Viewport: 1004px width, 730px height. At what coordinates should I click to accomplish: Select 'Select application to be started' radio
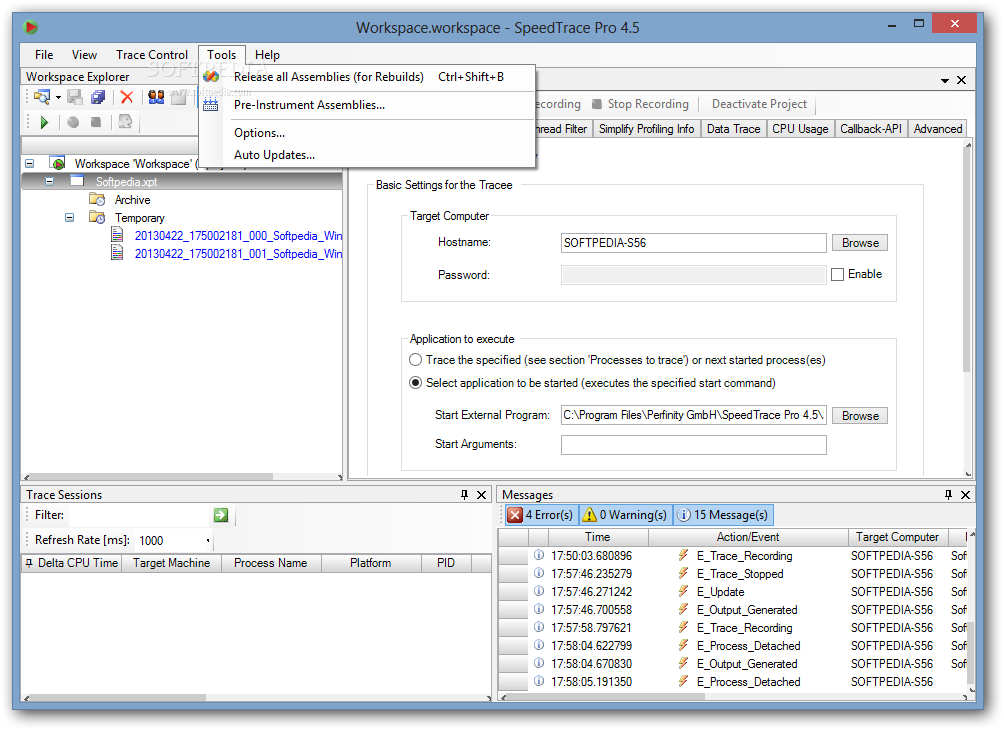[416, 383]
